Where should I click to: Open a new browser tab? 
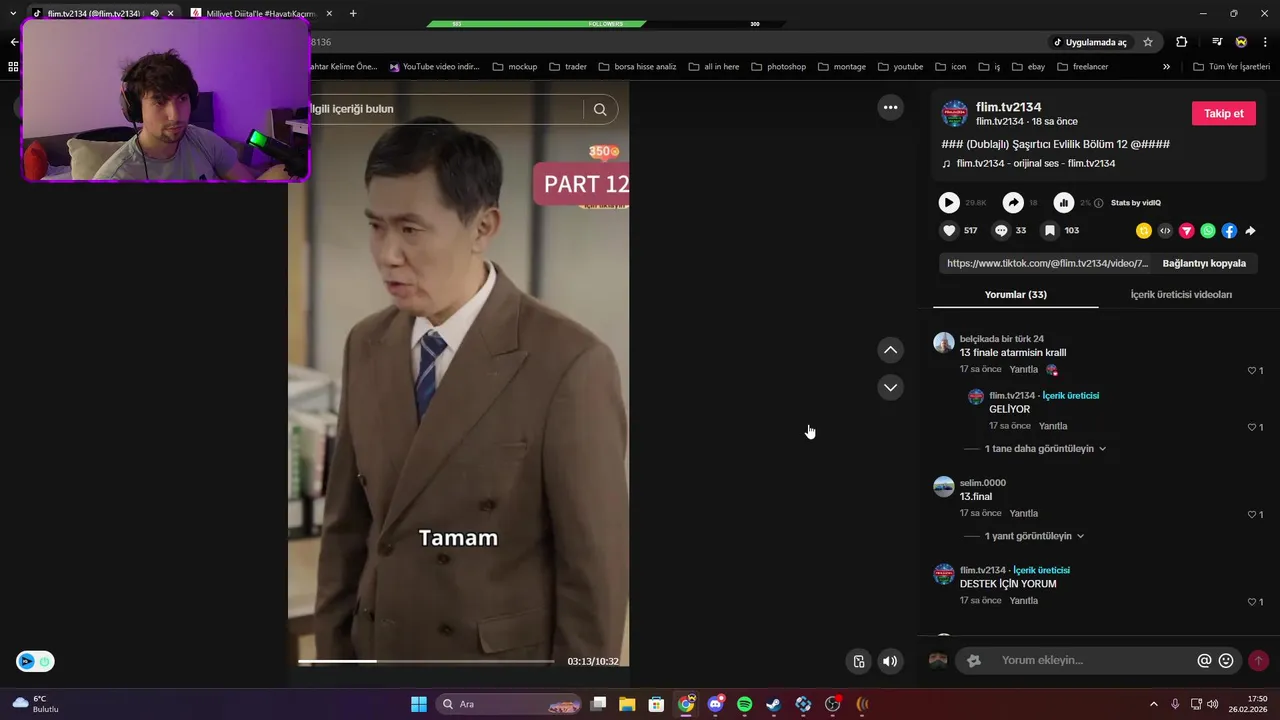pos(353,13)
